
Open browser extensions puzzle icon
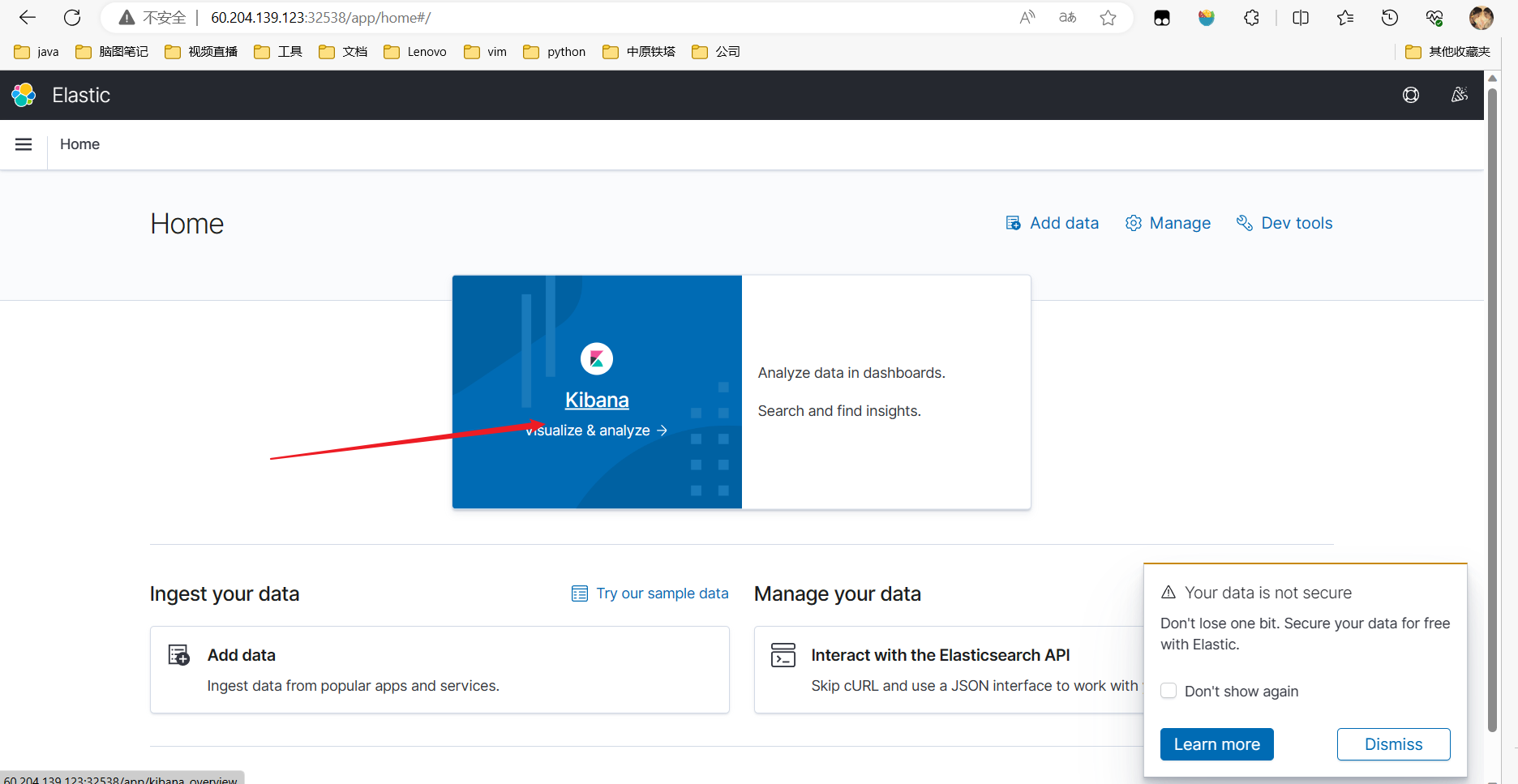tap(1251, 17)
